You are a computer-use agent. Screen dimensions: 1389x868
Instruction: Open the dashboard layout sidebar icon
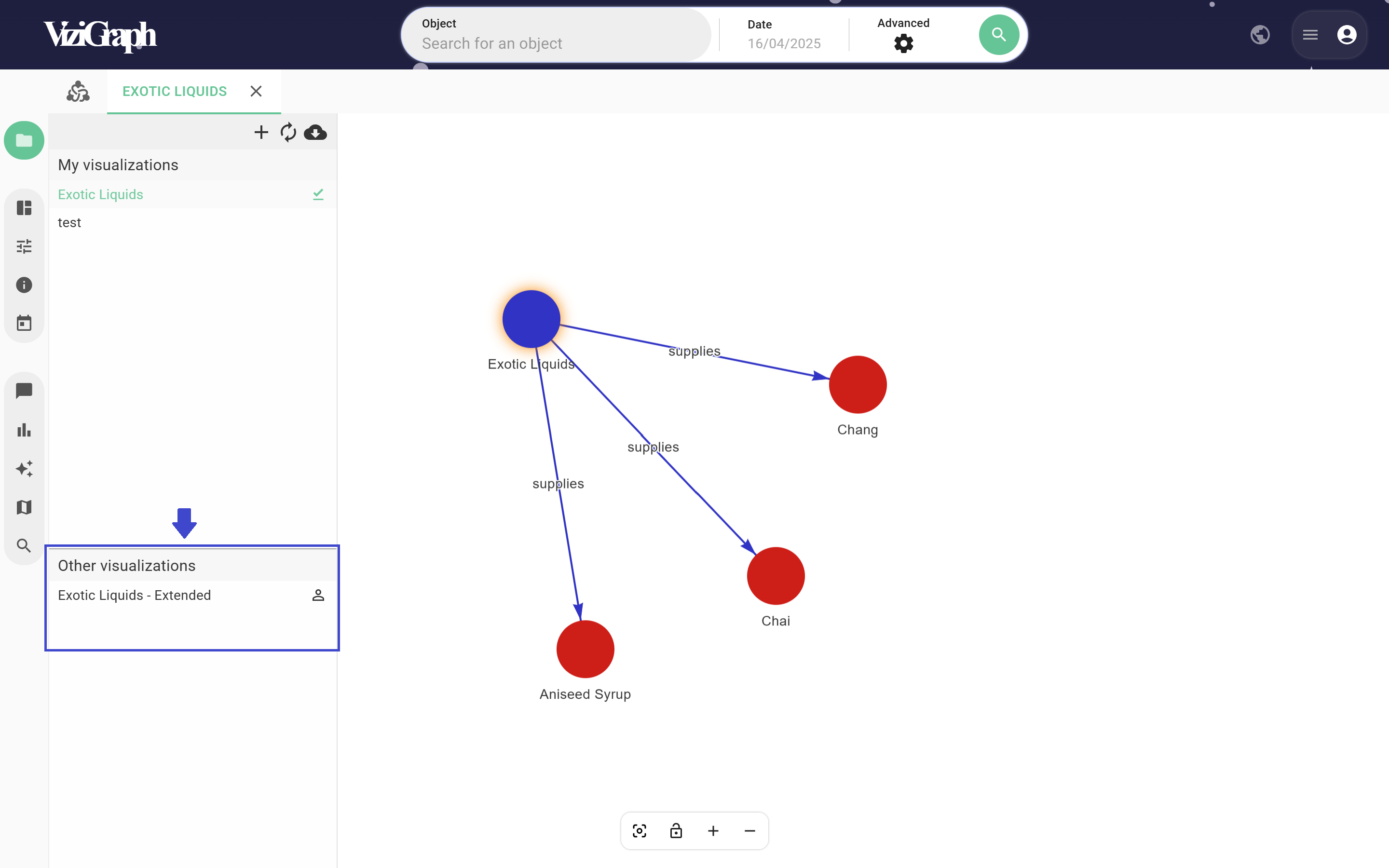pyautogui.click(x=24, y=208)
